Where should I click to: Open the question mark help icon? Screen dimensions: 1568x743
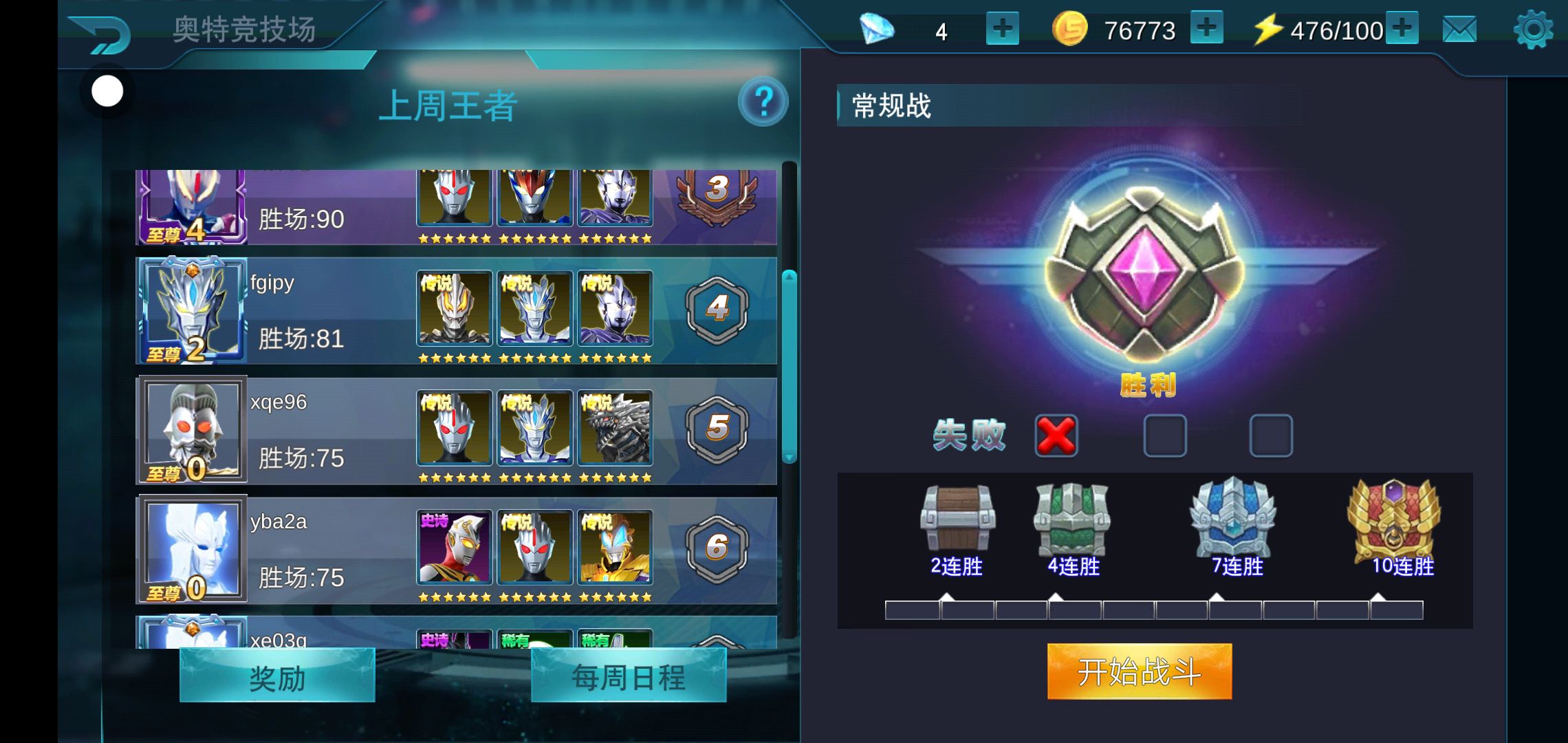[x=763, y=103]
